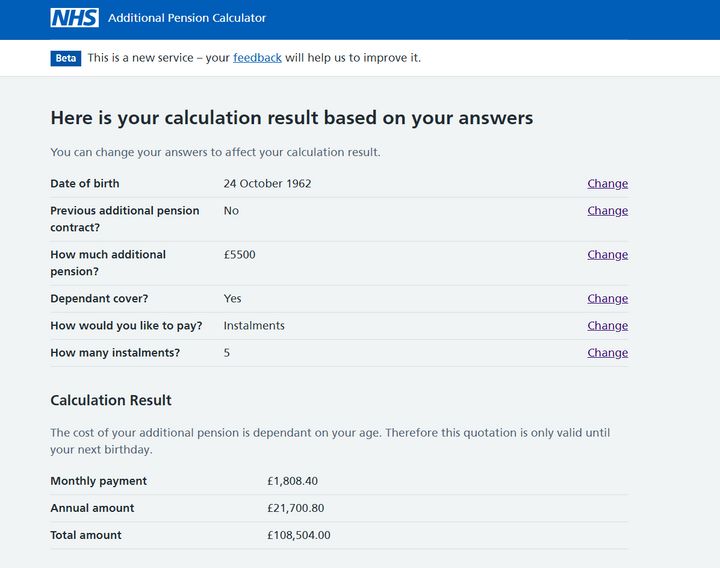Viewport: 720px width, 568px height.
Task: Change the Previous additional pension contract answer
Action: click(607, 211)
